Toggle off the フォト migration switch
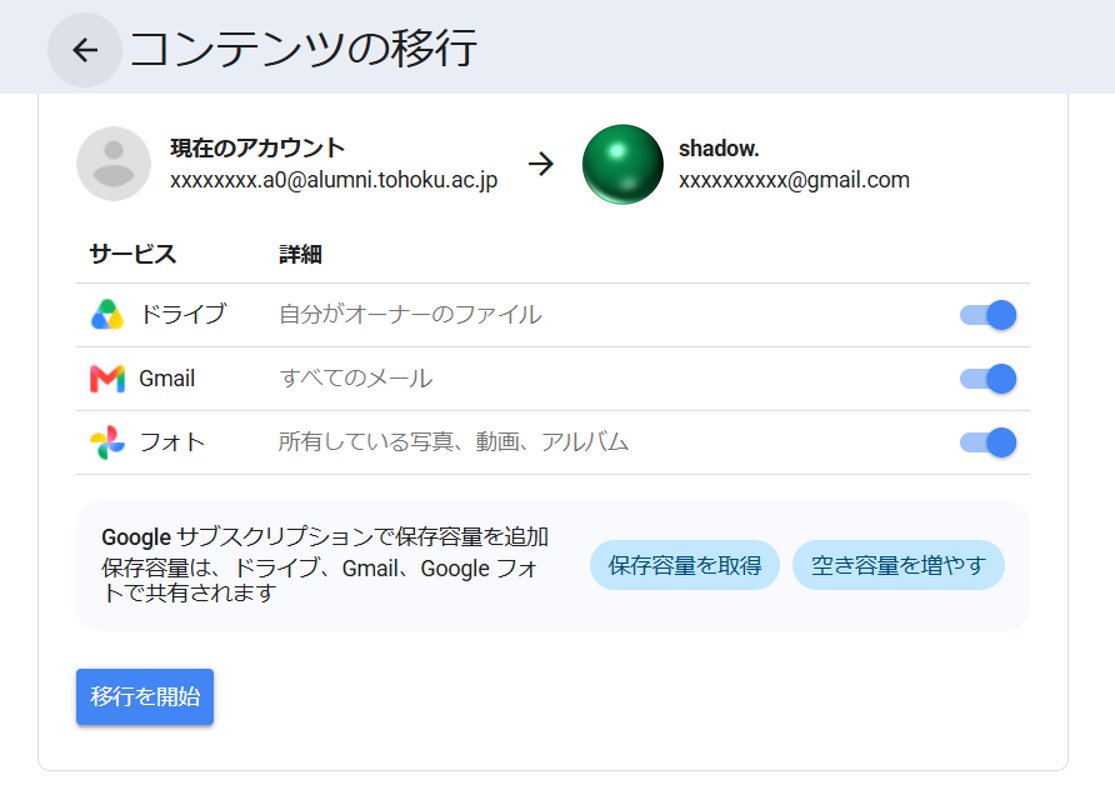Screen dimensions: 1115x790 (x=988, y=442)
